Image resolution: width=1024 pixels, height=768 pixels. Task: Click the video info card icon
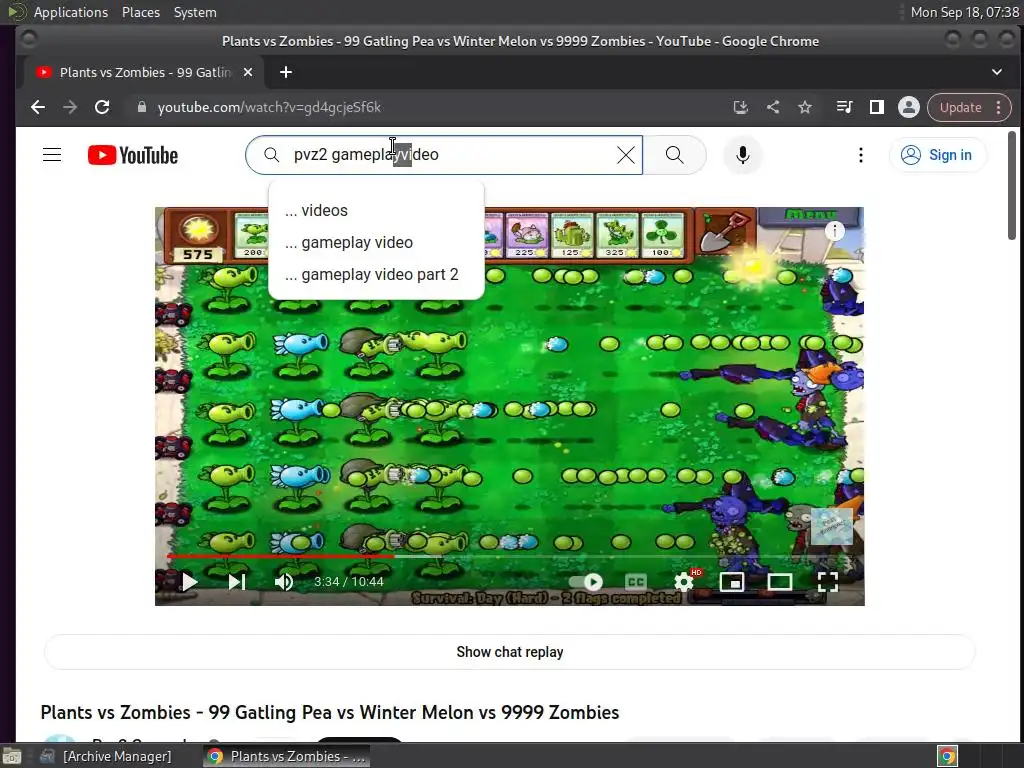pyautogui.click(x=835, y=231)
